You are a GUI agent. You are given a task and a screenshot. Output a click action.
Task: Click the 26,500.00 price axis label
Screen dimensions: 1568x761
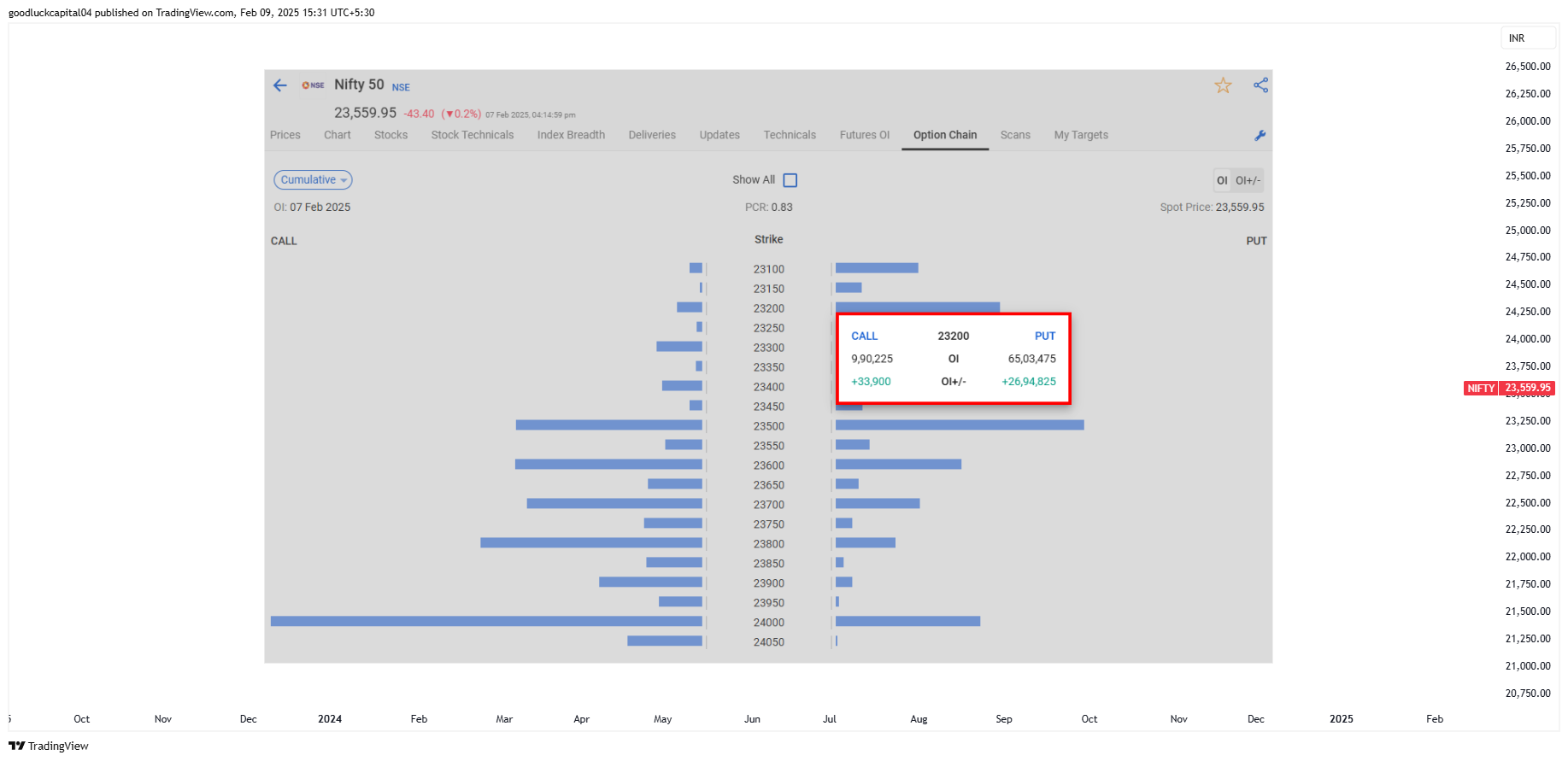click(1528, 67)
